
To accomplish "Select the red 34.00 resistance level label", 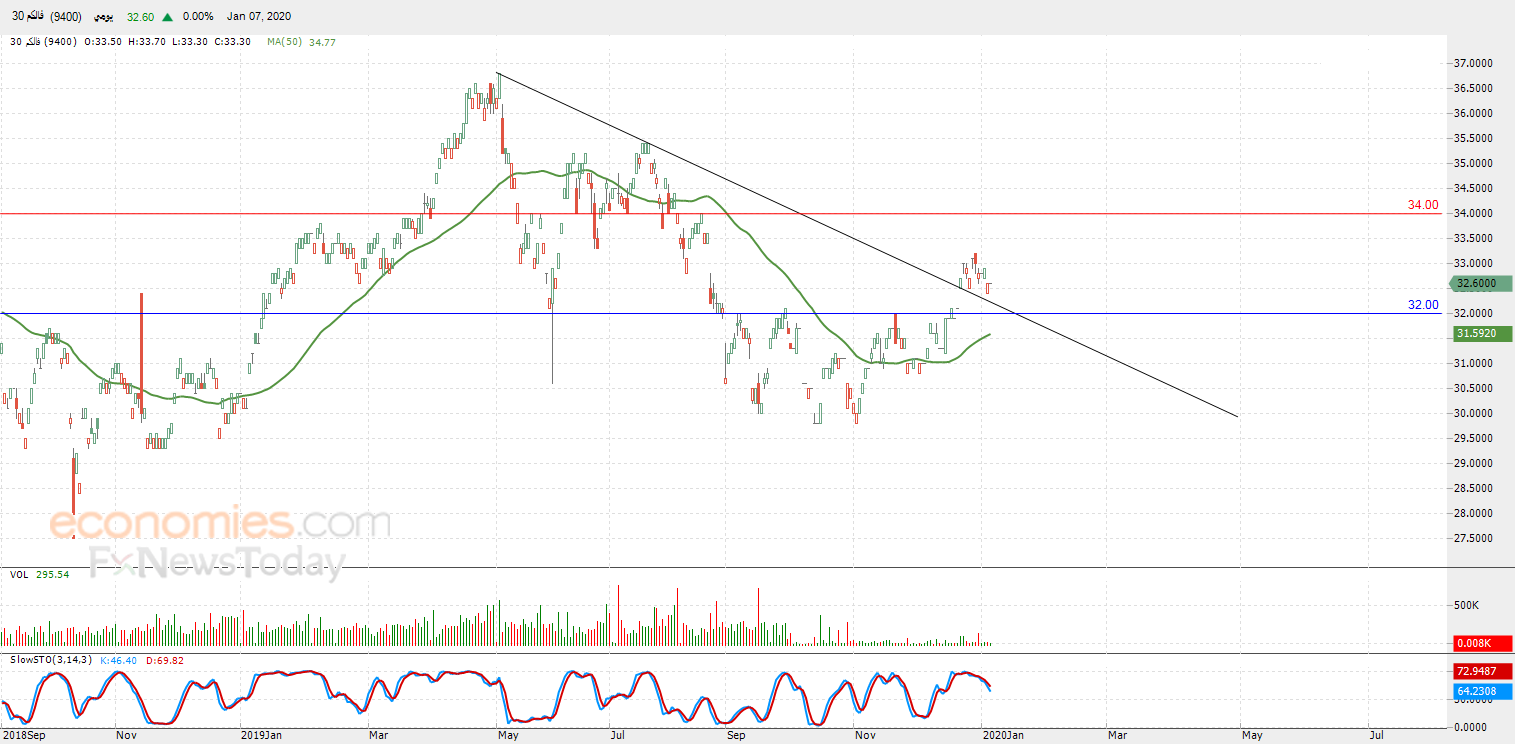I will pyautogui.click(x=1422, y=205).
